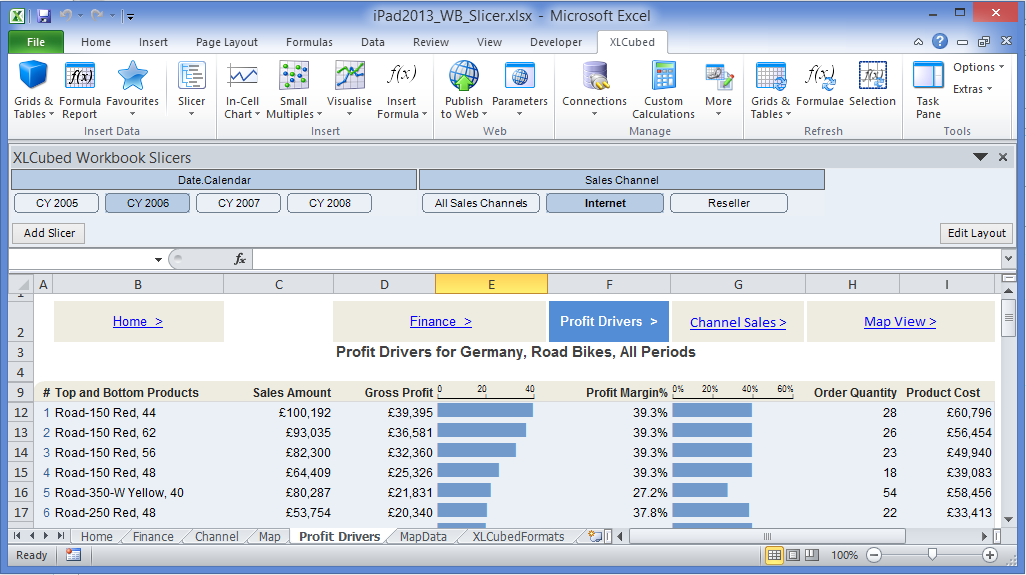This screenshot has width=1026, height=575.
Task: Click the vertical scrollbar down arrow
Action: click(x=1008, y=519)
